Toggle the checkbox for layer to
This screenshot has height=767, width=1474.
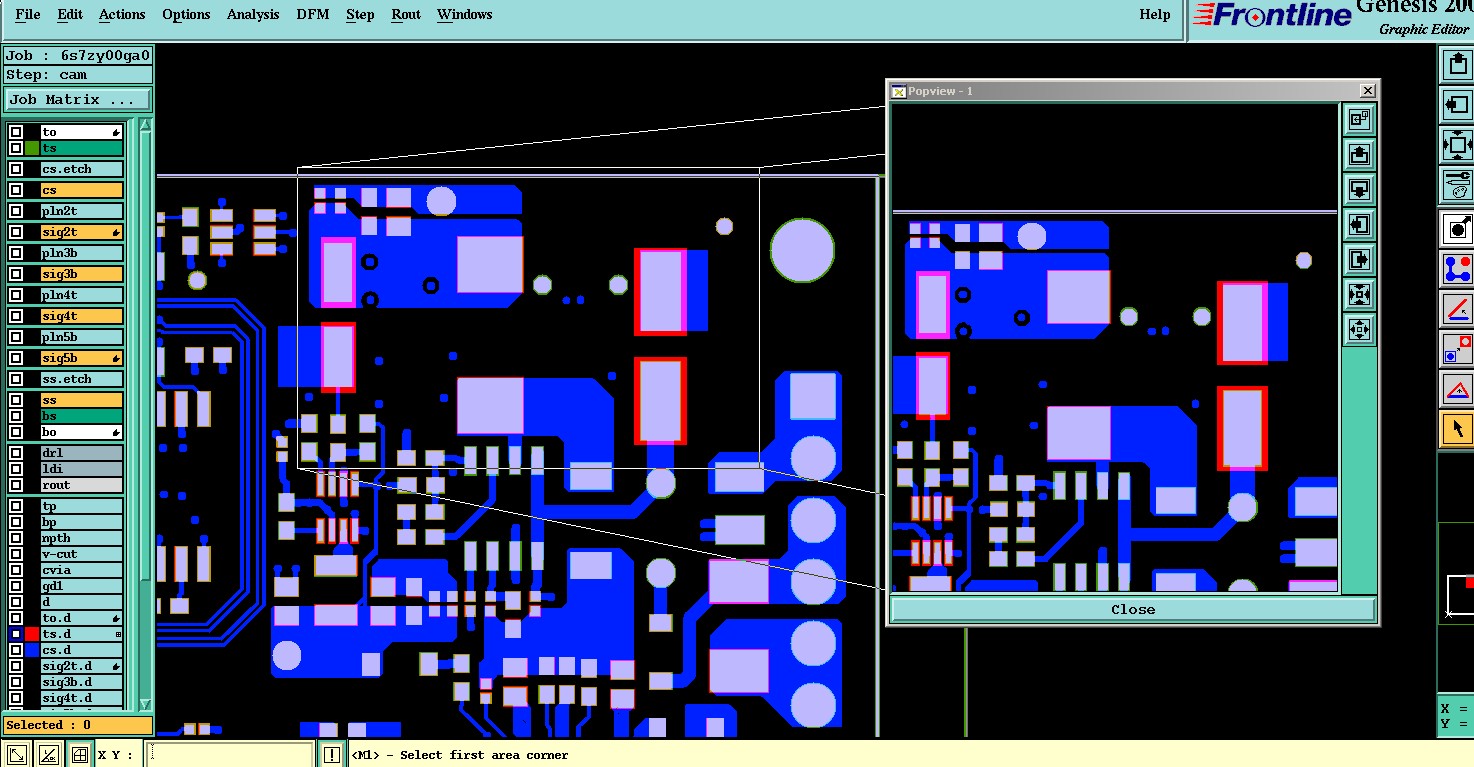click(x=16, y=132)
